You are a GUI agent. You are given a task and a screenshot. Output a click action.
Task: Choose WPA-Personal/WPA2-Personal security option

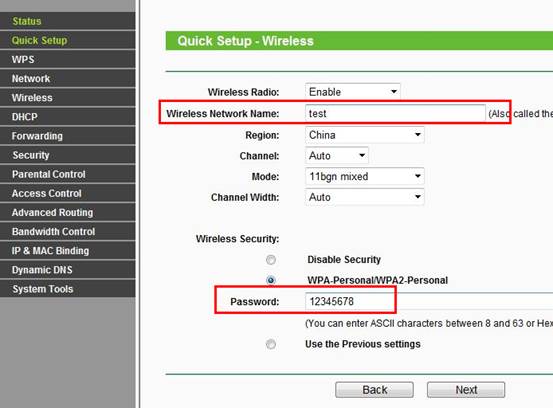(x=271, y=280)
